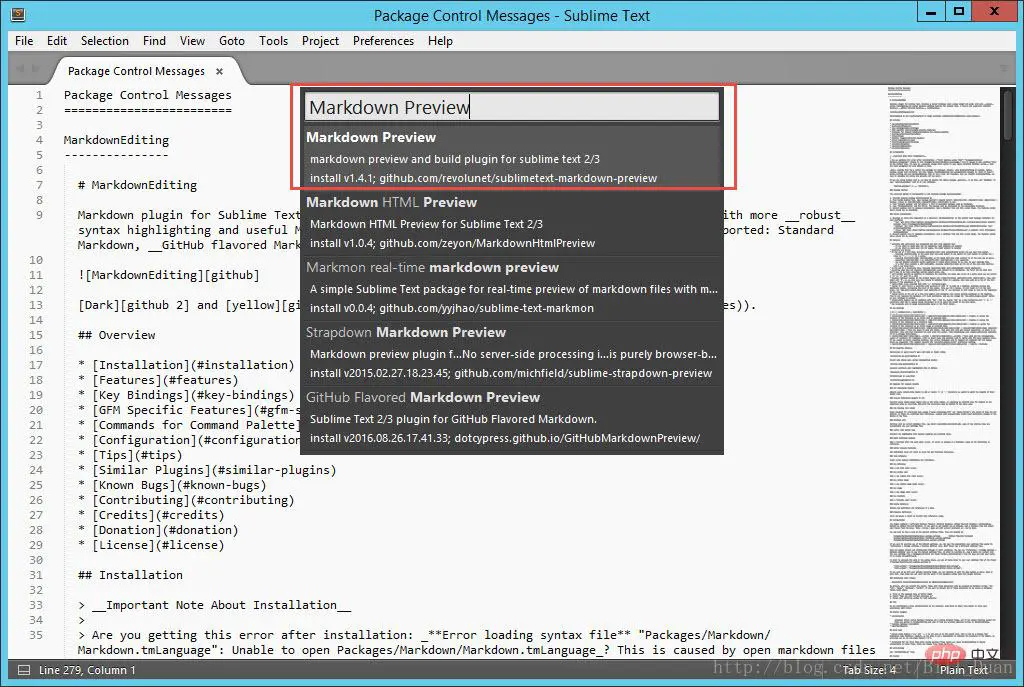
Task: Click Line 279, Column 1 in status bar
Action: (87, 670)
